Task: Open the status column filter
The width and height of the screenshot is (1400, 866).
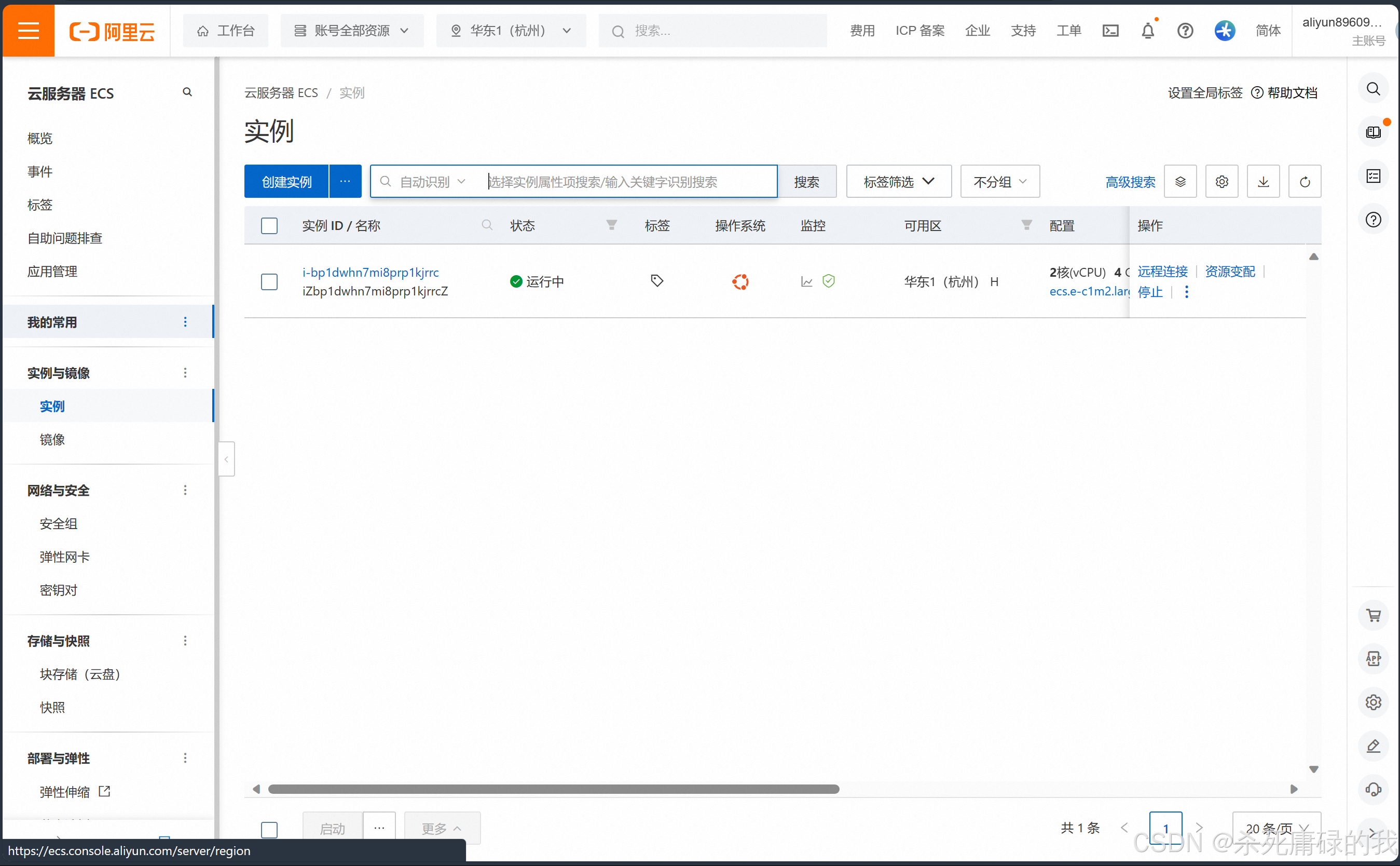Action: click(x=611, y=225)
